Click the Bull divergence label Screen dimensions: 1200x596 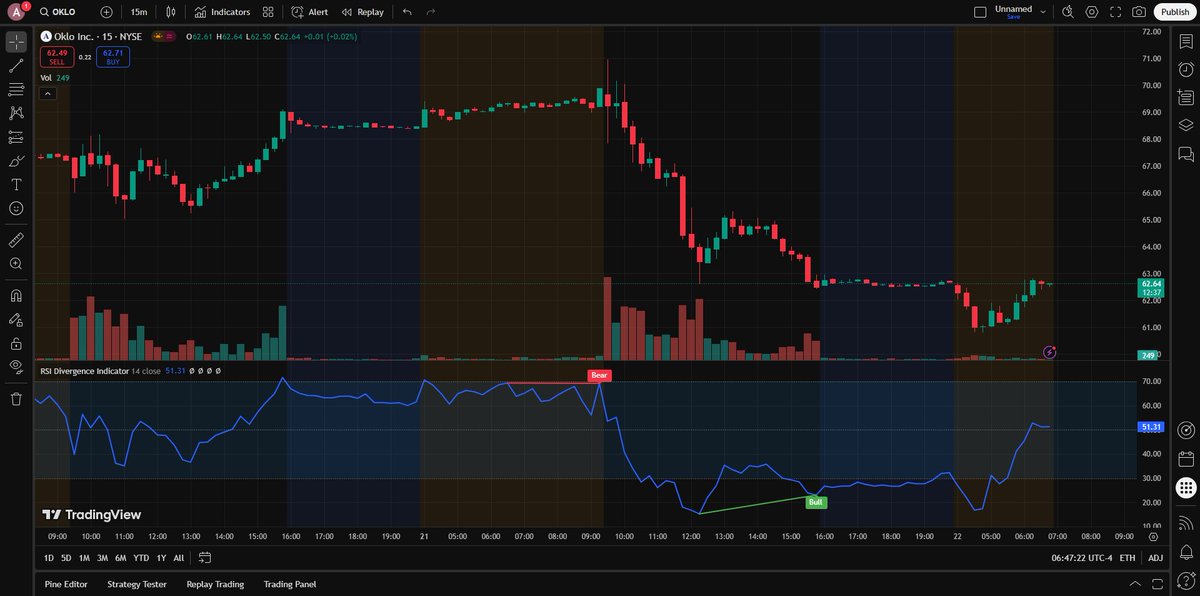pos(815,502)
